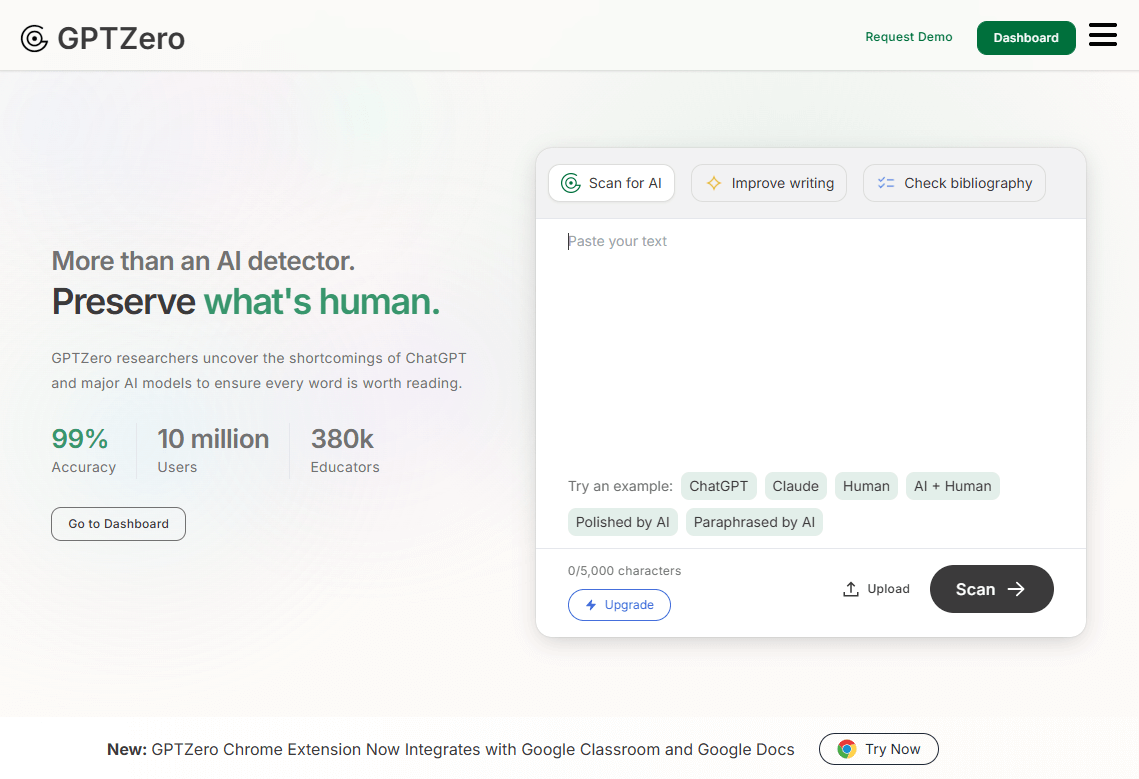Try the AI + Human example
The image size is (1139, 779).
(x=952, y=486)
